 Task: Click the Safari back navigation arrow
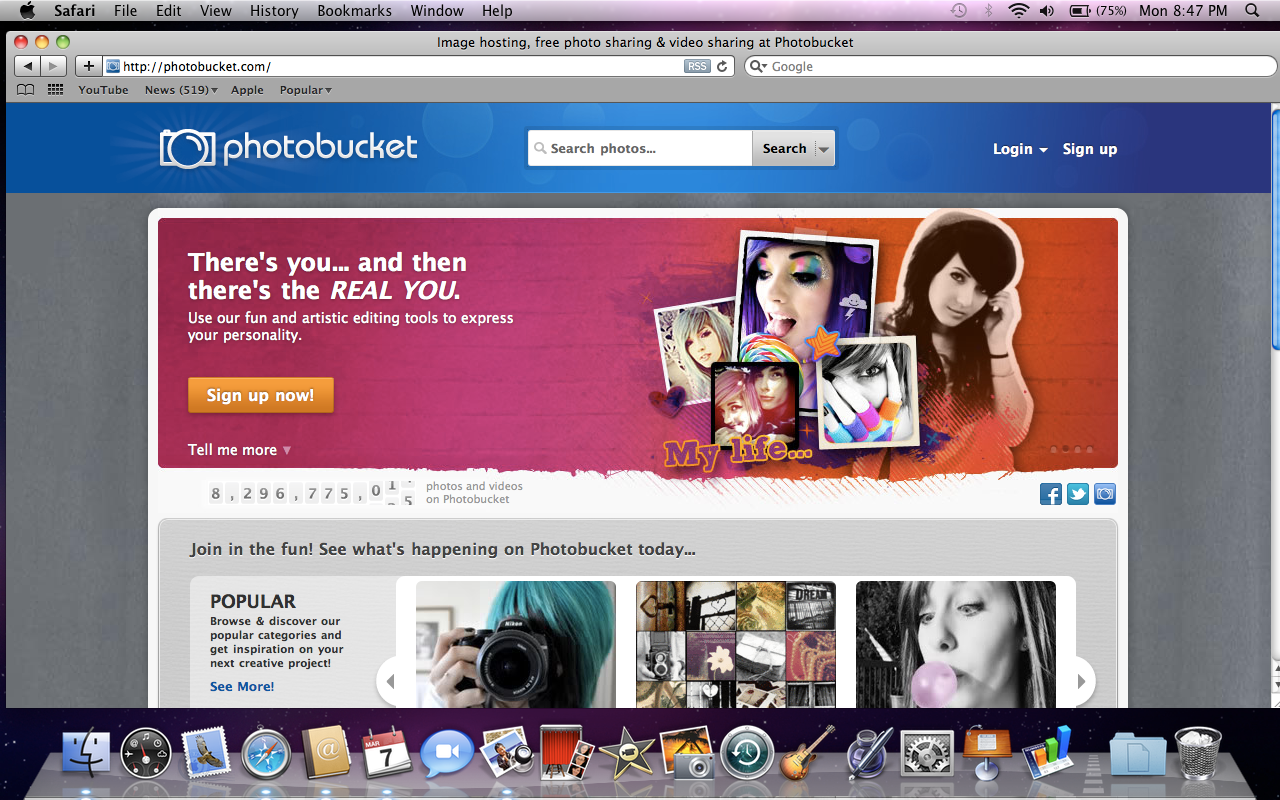point(28,66)
